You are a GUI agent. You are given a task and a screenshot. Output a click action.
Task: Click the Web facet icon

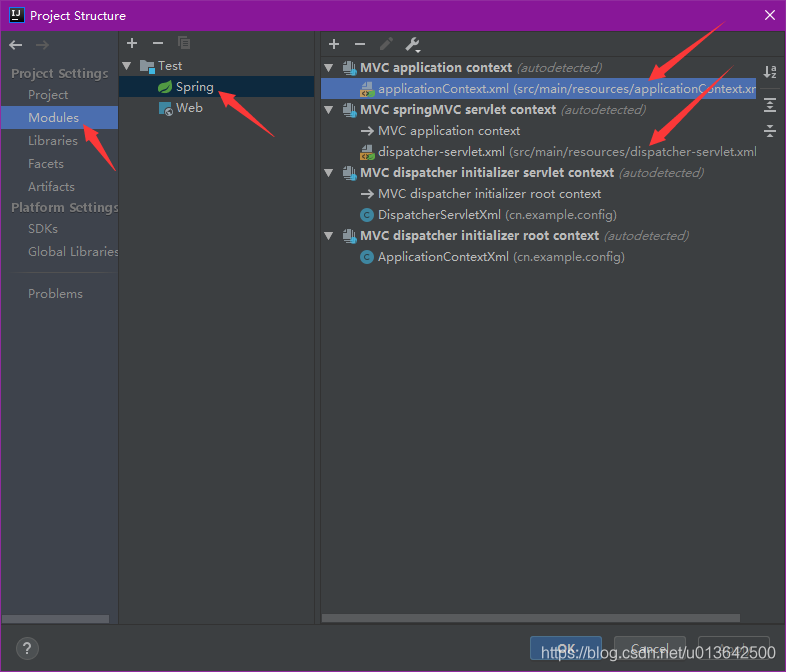click(165, 108)
